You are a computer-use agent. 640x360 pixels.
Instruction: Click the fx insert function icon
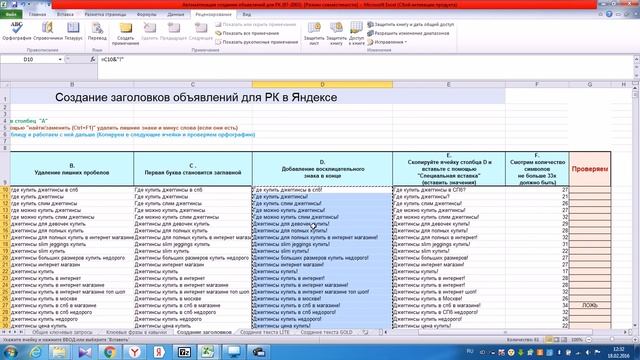point(93,60)
